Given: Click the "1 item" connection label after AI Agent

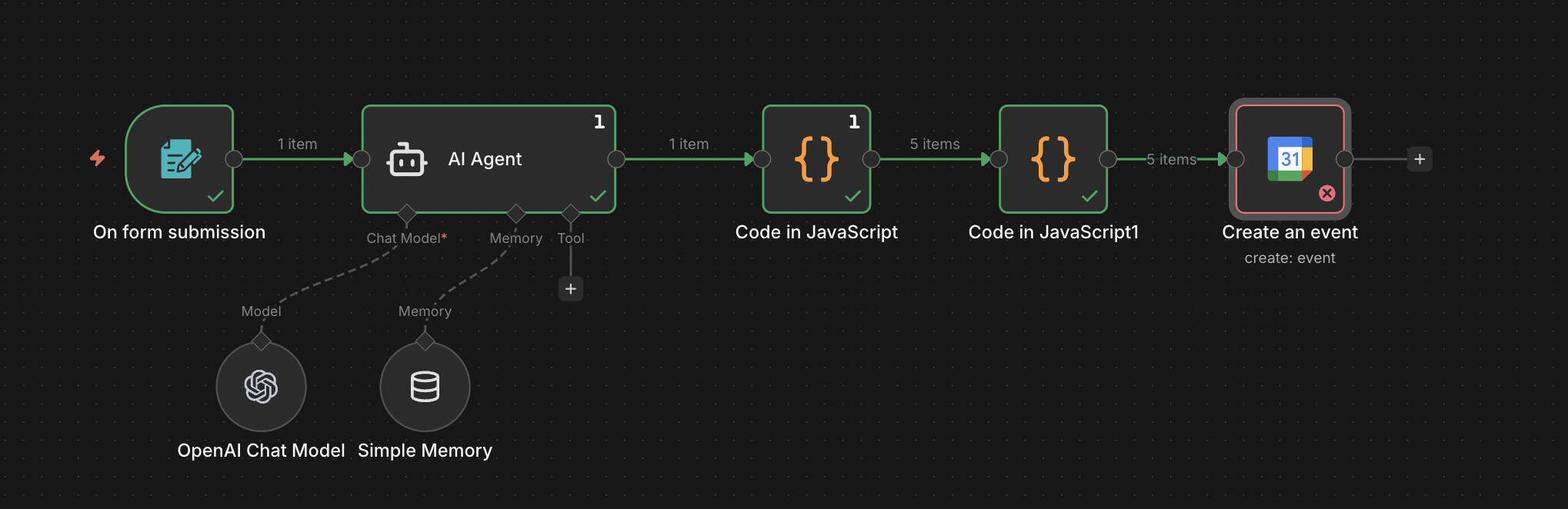Looking at the screenshot, I should 689,144.
